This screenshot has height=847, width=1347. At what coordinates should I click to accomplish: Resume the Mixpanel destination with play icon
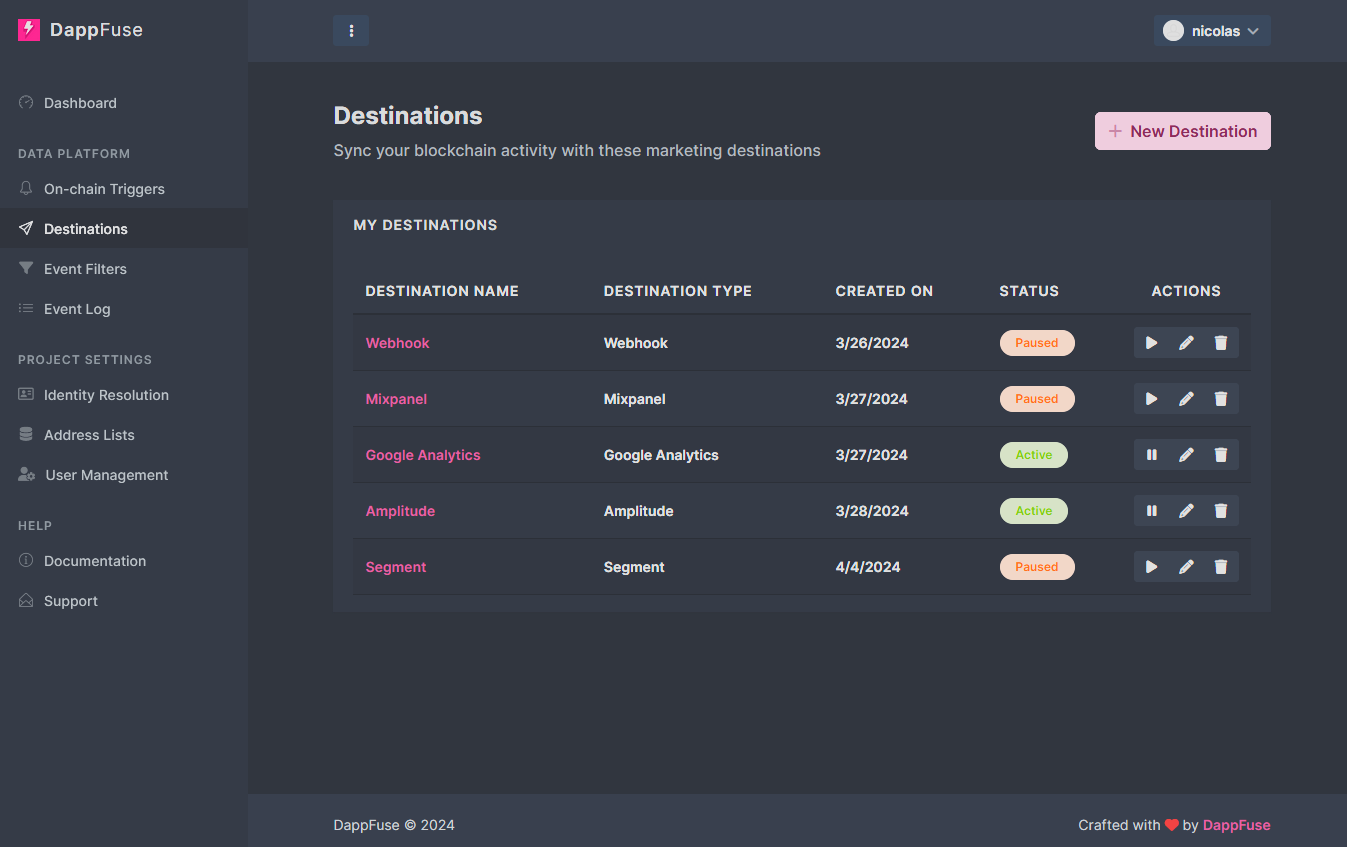(x=1152, y=399)
